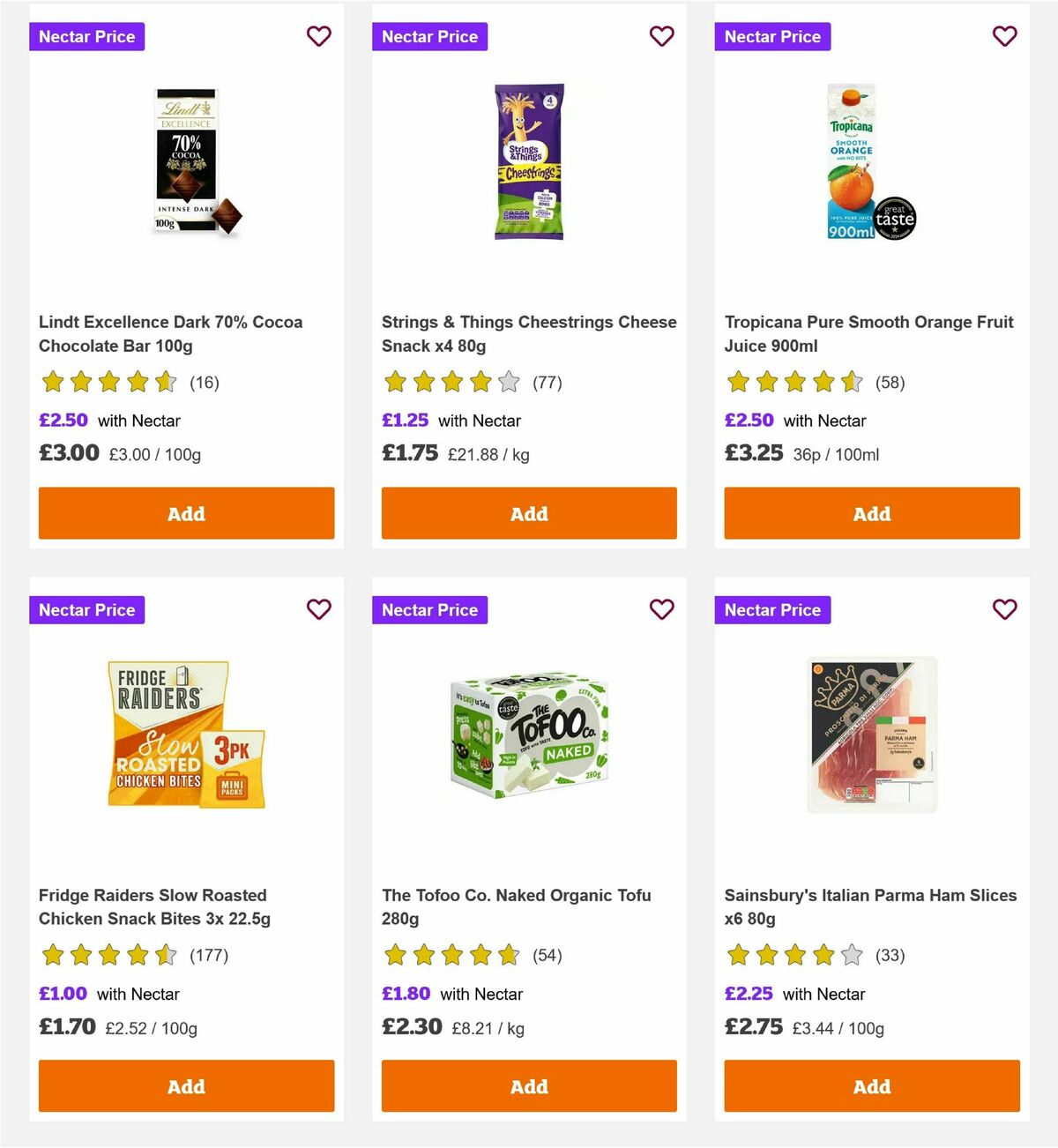The width and height of the screenshot is (1058, 1148).
Task: Open the Lindt Excellence Dark Chocolate product page
Action: click(170, 333)
